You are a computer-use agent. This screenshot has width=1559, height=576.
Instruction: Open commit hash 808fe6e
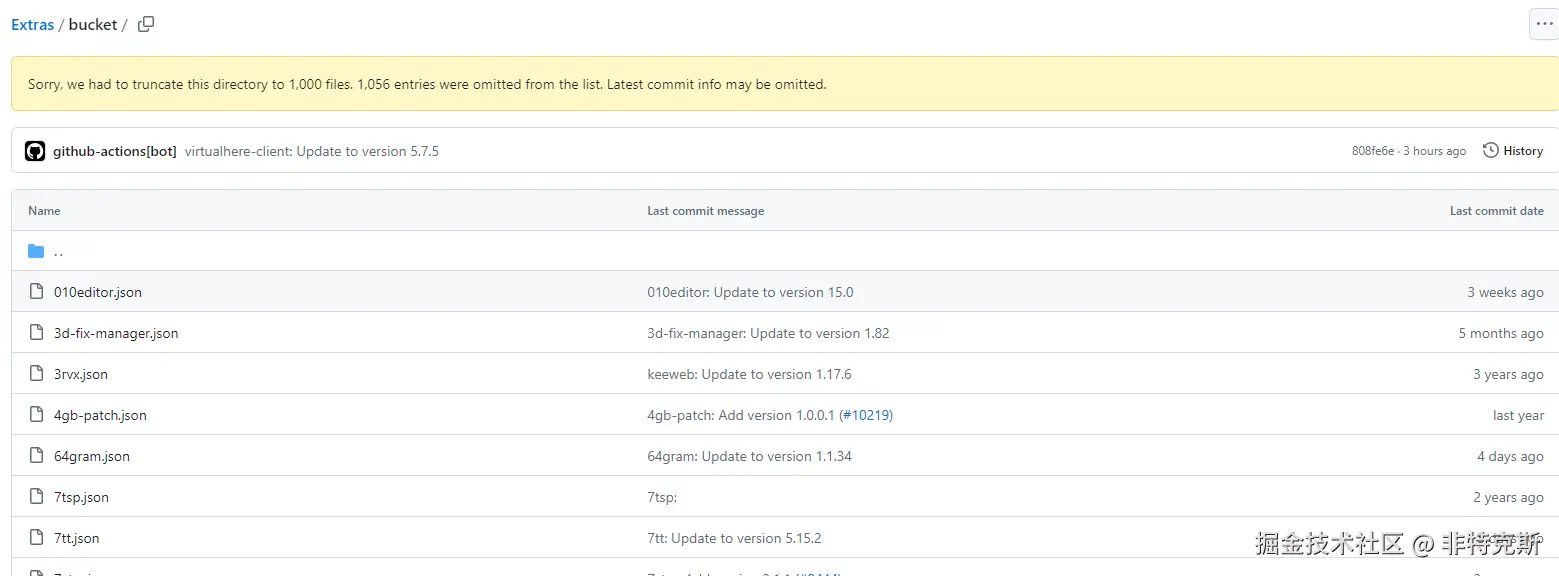pos(1372,151)
